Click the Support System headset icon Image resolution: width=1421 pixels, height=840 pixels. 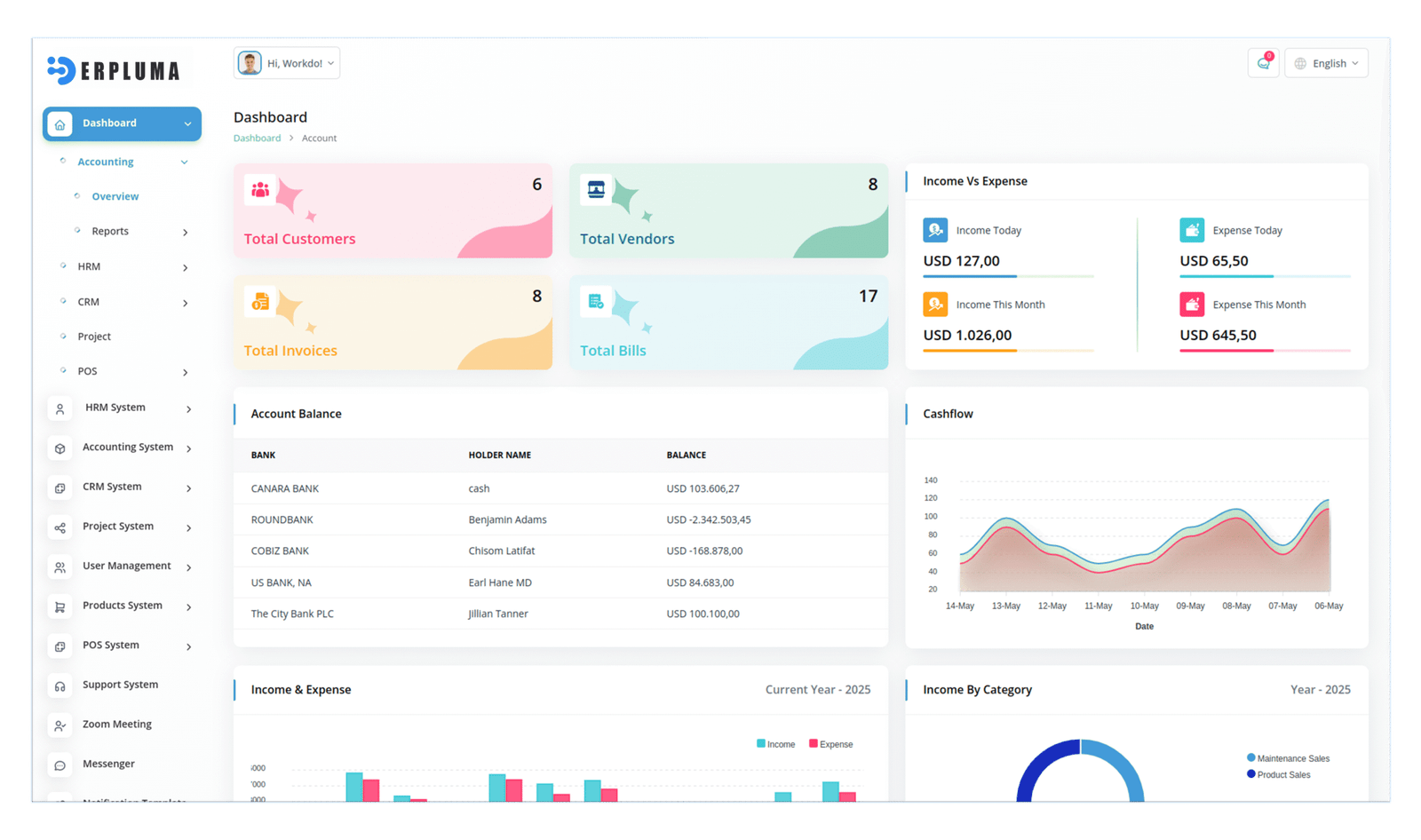(x=60, y=685)
